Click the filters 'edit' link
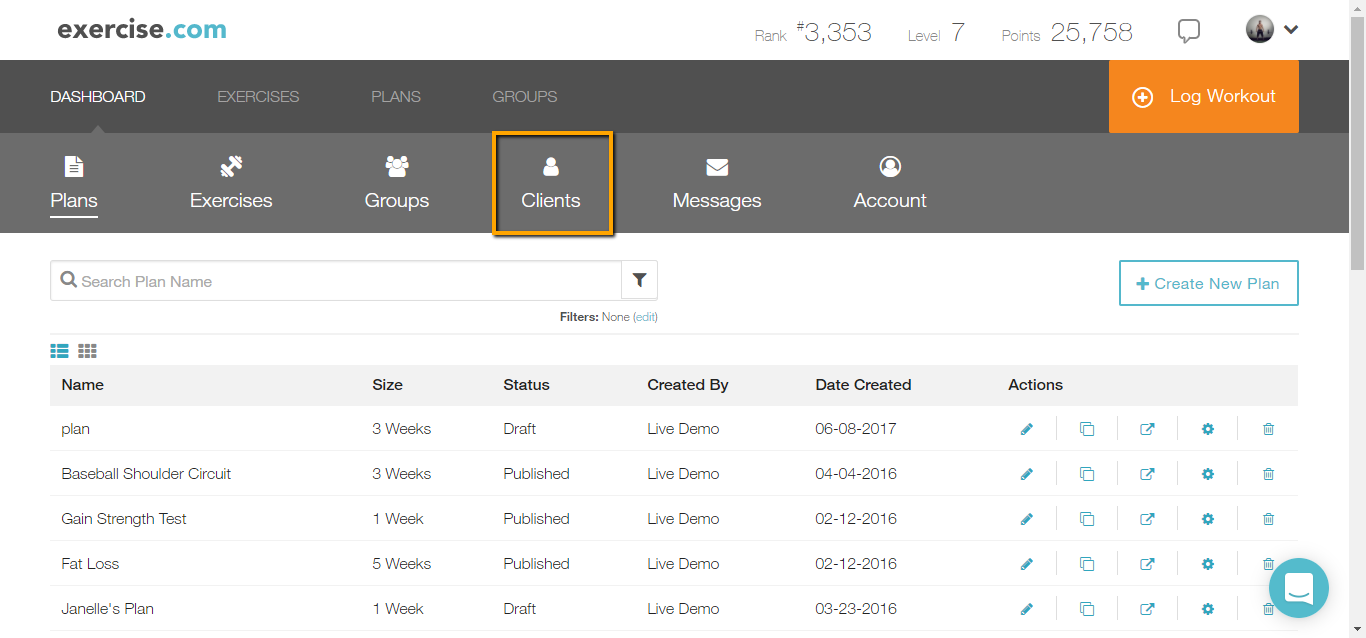Screen dimensions: 1366x638 (645, 317)
